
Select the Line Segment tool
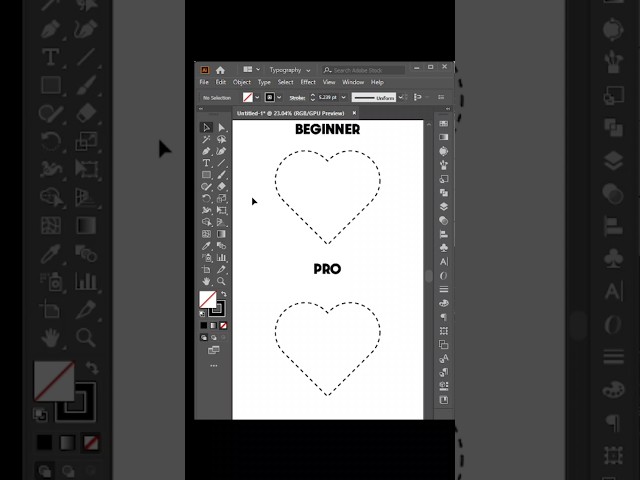coord(222,163)
